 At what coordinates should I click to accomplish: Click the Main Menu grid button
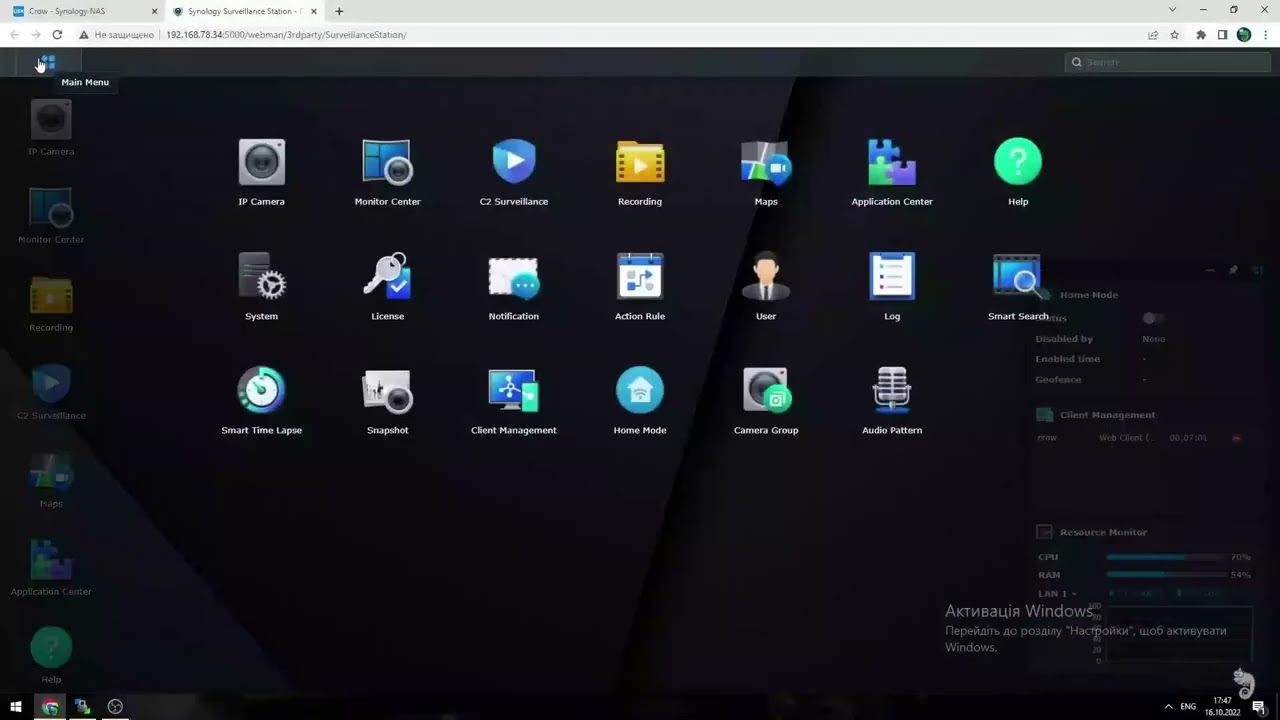[x=47, y=62]
